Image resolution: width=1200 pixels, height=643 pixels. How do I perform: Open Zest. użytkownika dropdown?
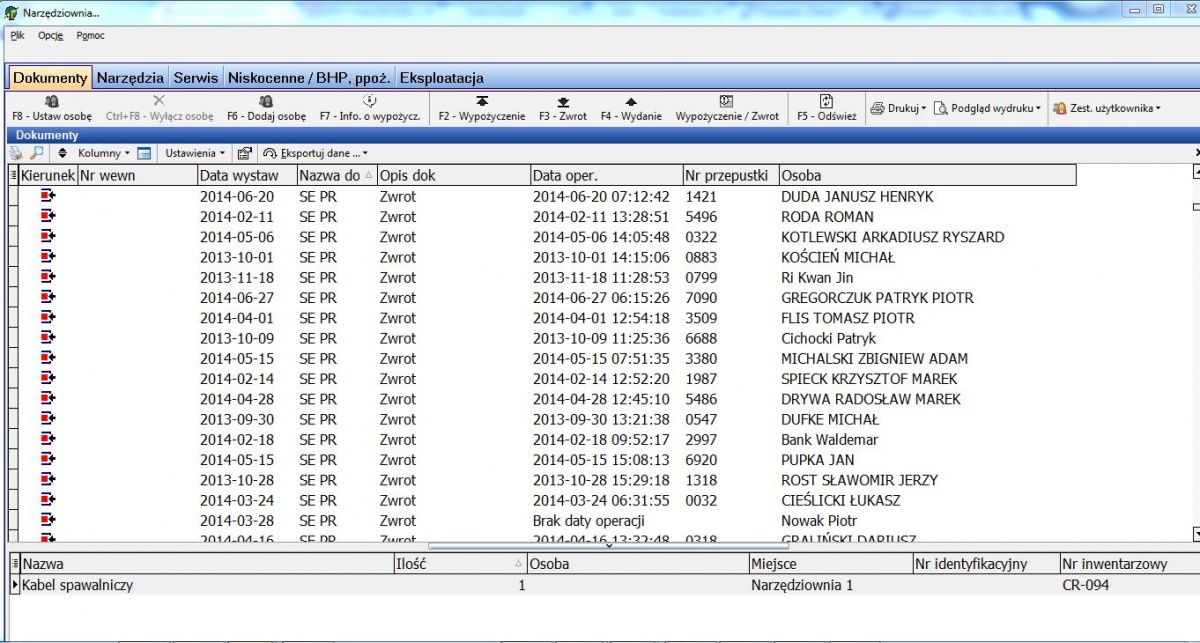pos(1107,108)
